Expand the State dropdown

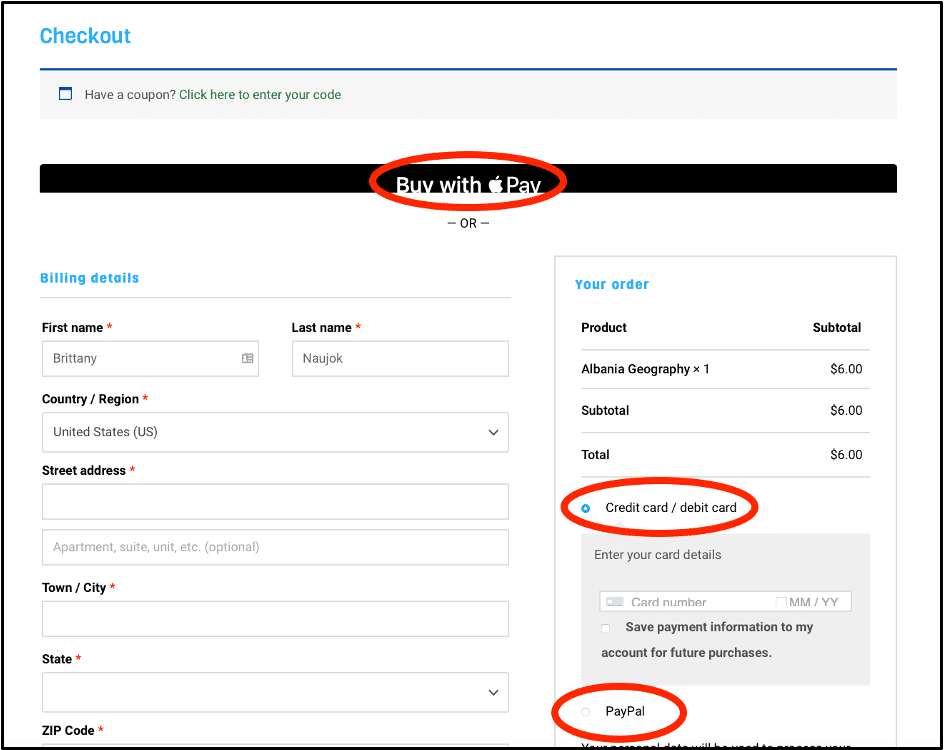pyautogui.click(x=275, y=692)
